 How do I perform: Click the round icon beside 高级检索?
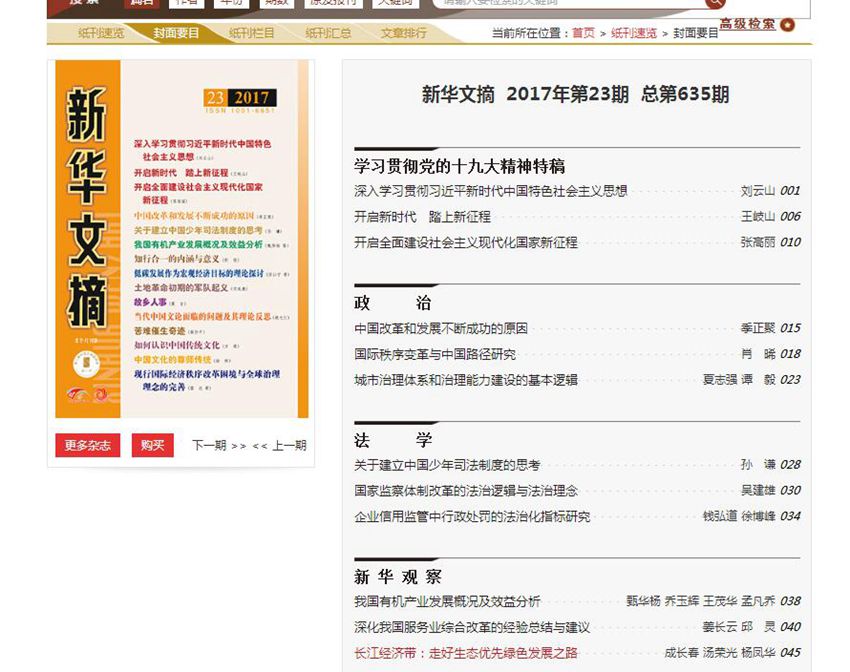(x=788, y=24)
